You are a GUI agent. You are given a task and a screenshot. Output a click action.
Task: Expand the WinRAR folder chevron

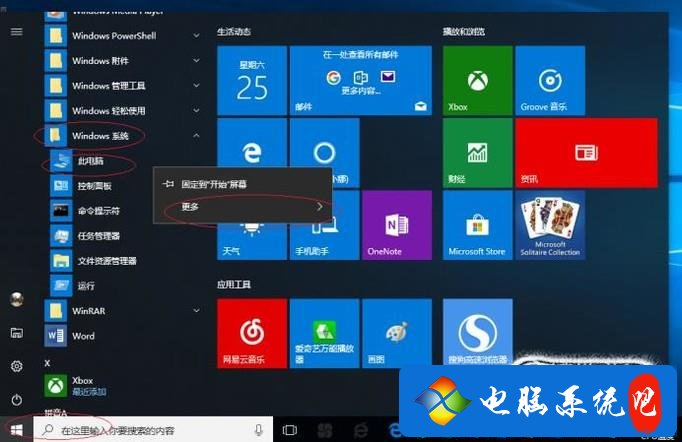tap(196, 311)
